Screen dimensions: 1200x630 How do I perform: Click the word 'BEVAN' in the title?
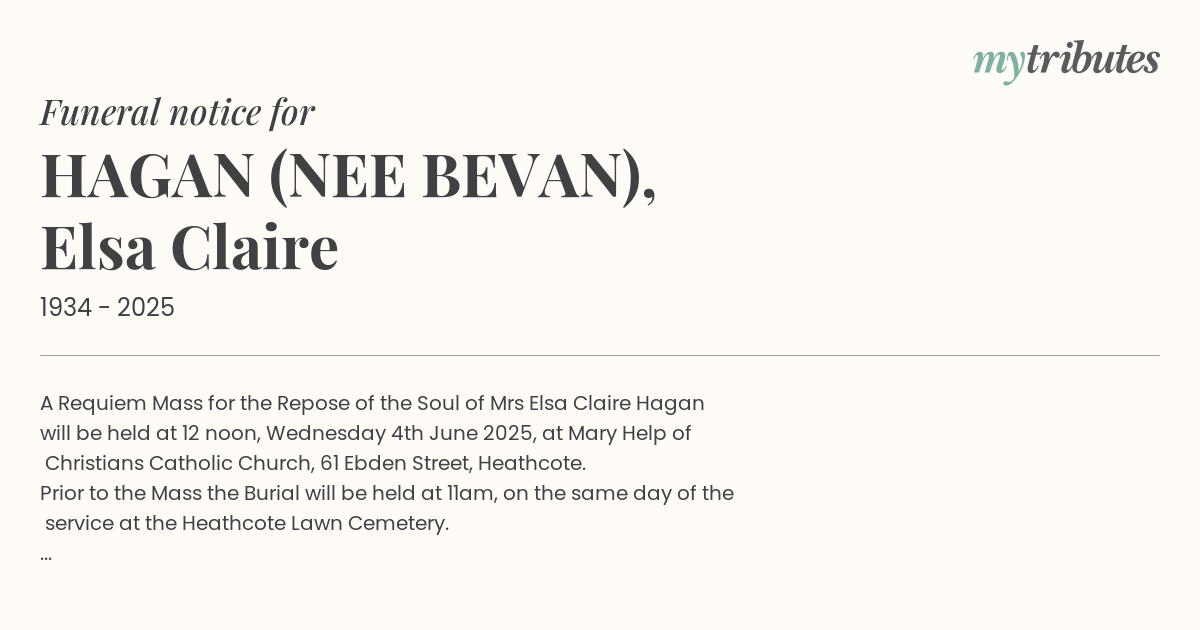[521, 175]
